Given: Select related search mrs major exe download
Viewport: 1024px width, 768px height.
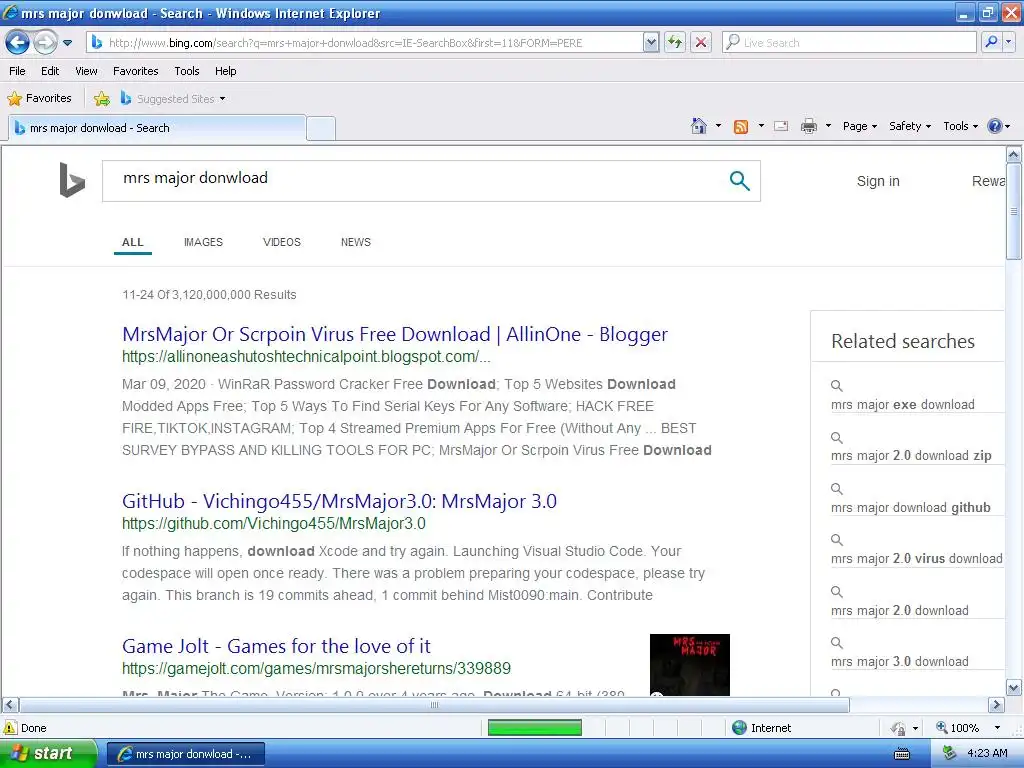Looking at the screenshot, I should (x=903, y=405).
